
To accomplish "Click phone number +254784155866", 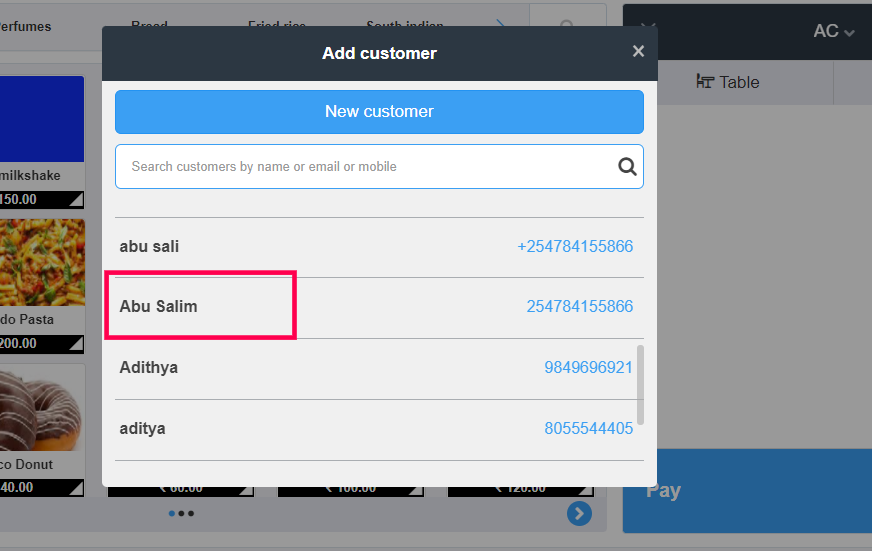I will [575, 246].
